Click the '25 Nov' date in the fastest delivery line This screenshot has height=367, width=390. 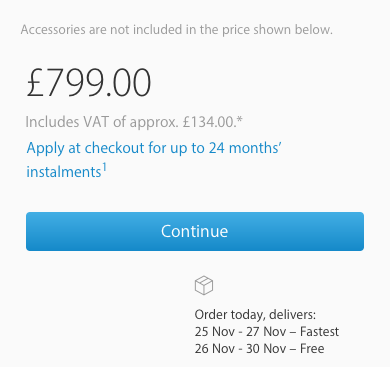tap(215, 331)
